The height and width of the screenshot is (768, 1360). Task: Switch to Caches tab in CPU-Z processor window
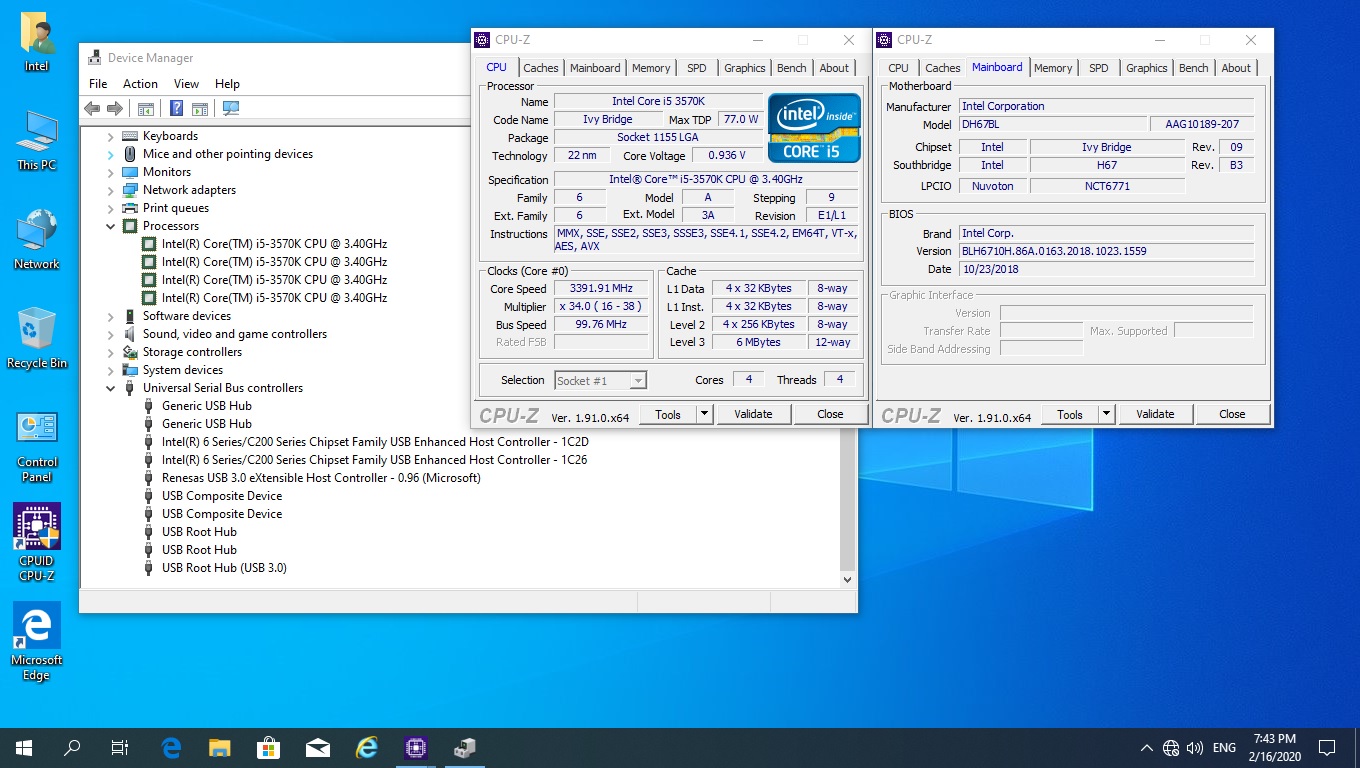(541, 68)
